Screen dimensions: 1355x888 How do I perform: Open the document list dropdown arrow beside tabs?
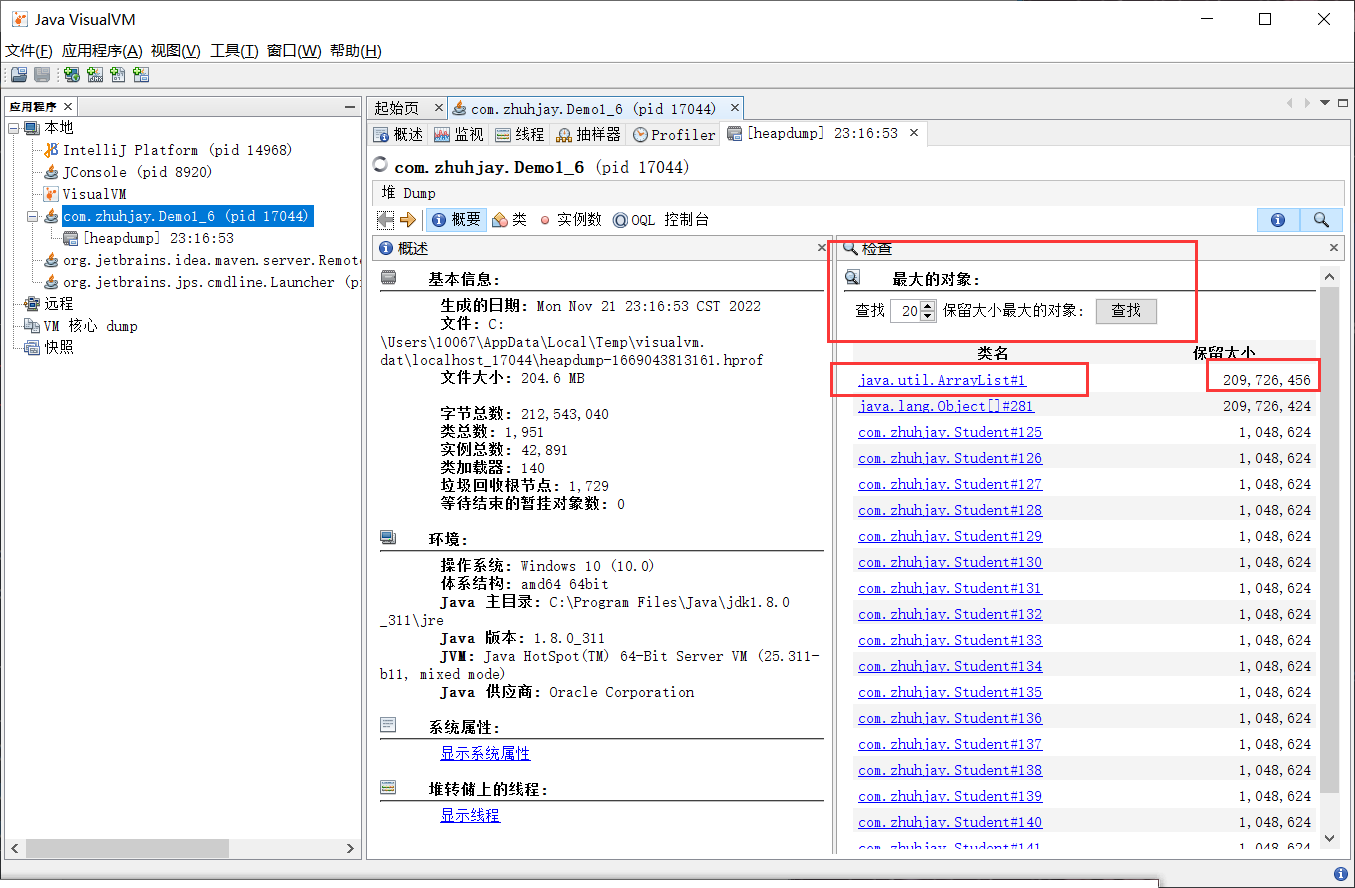pyautogui.click(x=1326, y=103)
